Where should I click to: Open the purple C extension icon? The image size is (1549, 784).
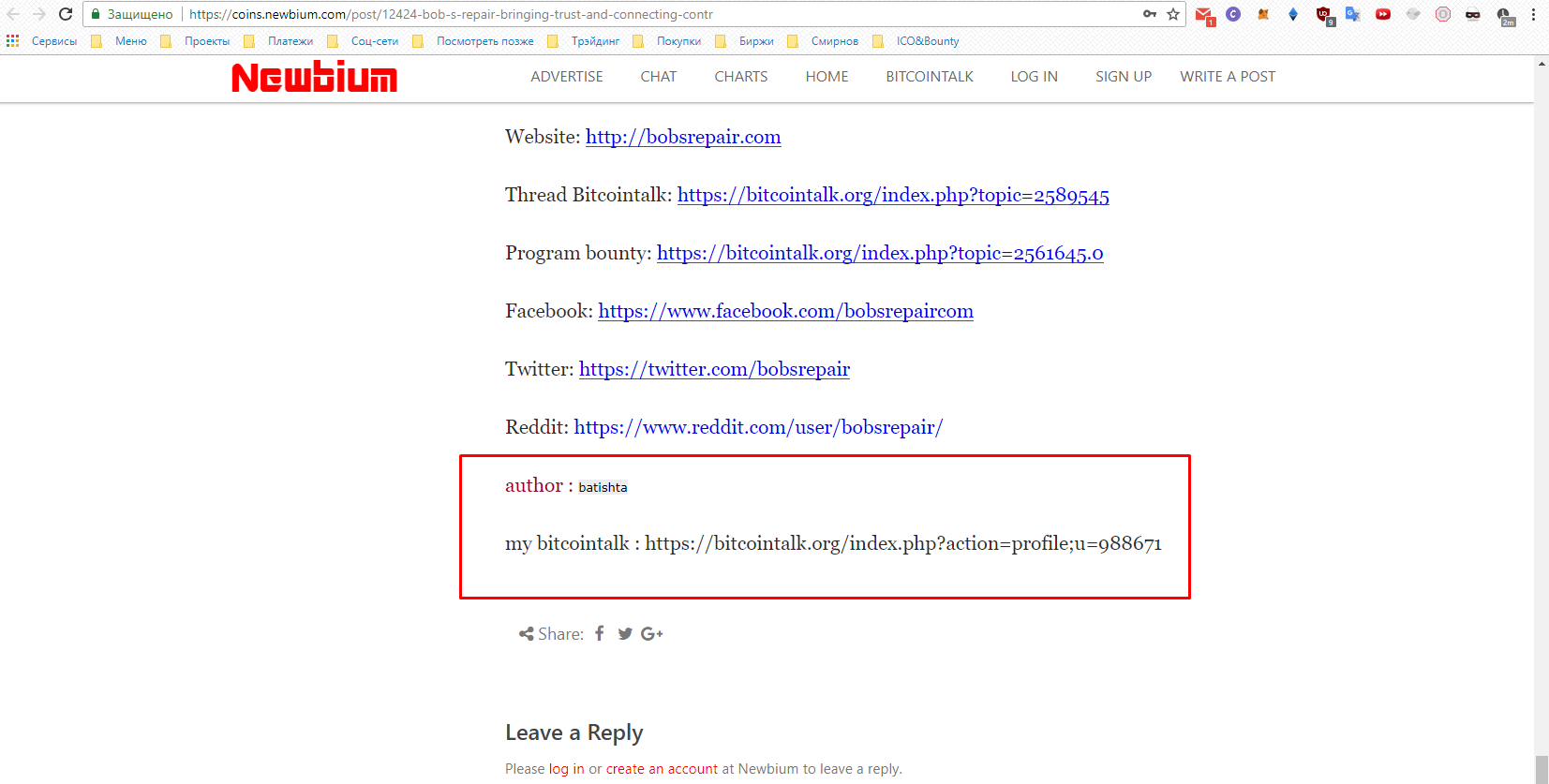1233,14
